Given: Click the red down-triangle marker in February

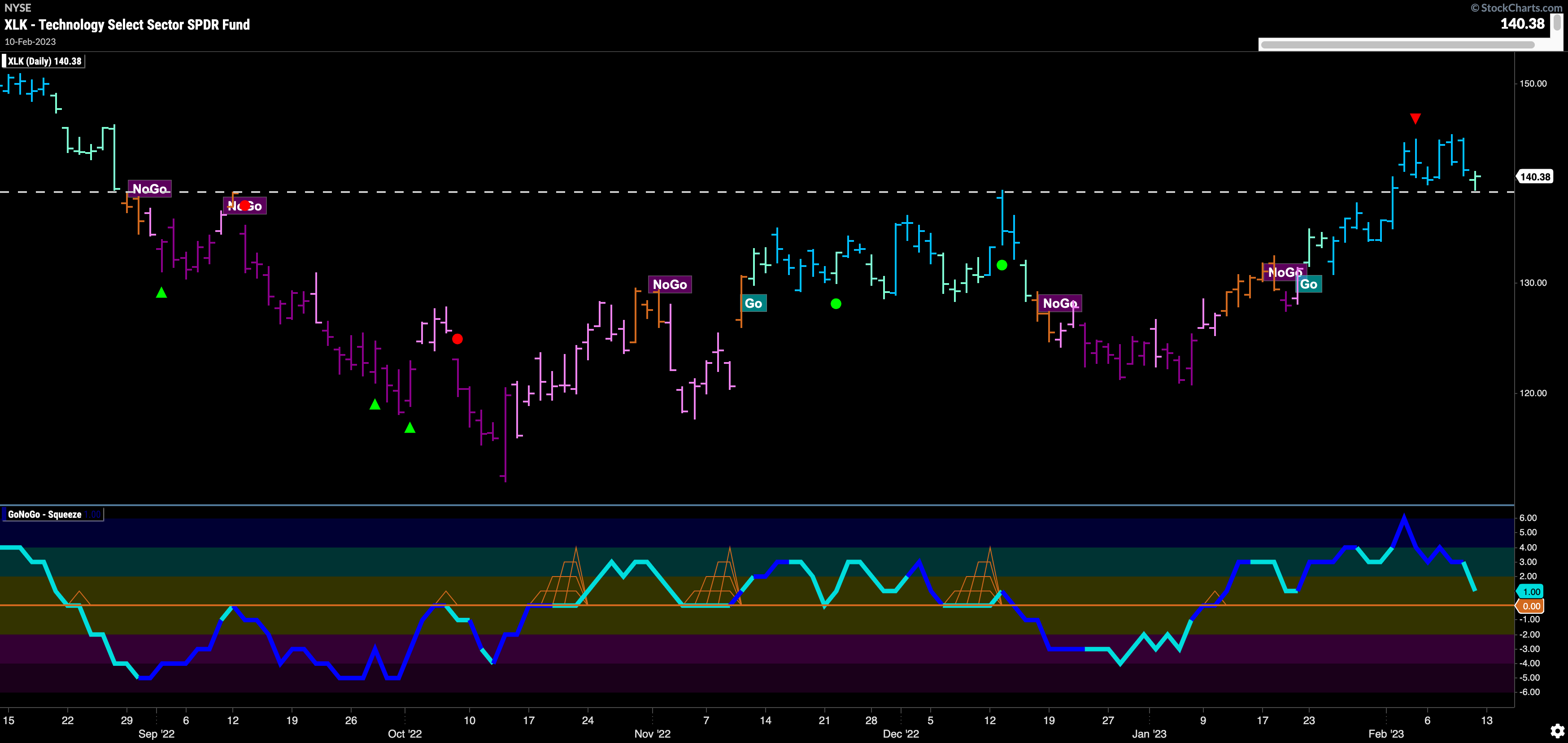Looking at the screenshot, I should coord(1415,118).
